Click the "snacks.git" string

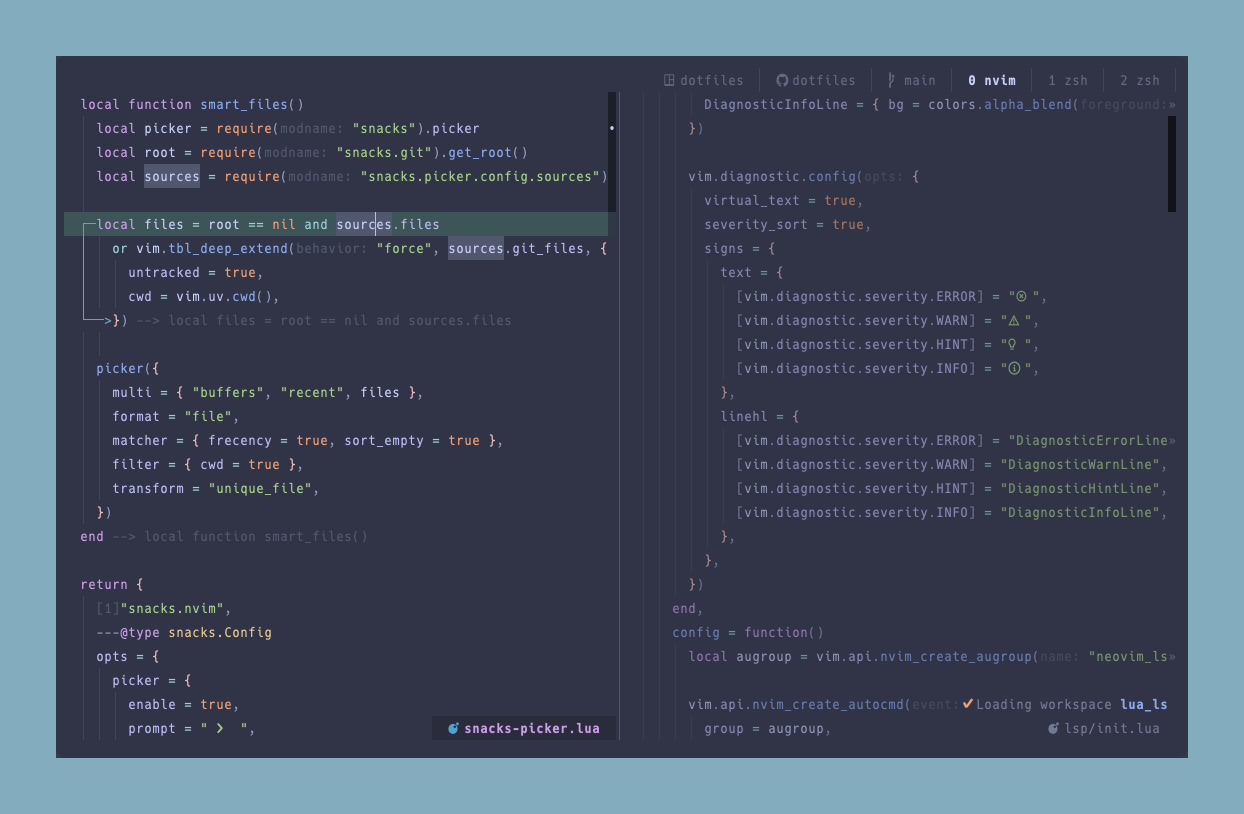(x=388, y=152)
